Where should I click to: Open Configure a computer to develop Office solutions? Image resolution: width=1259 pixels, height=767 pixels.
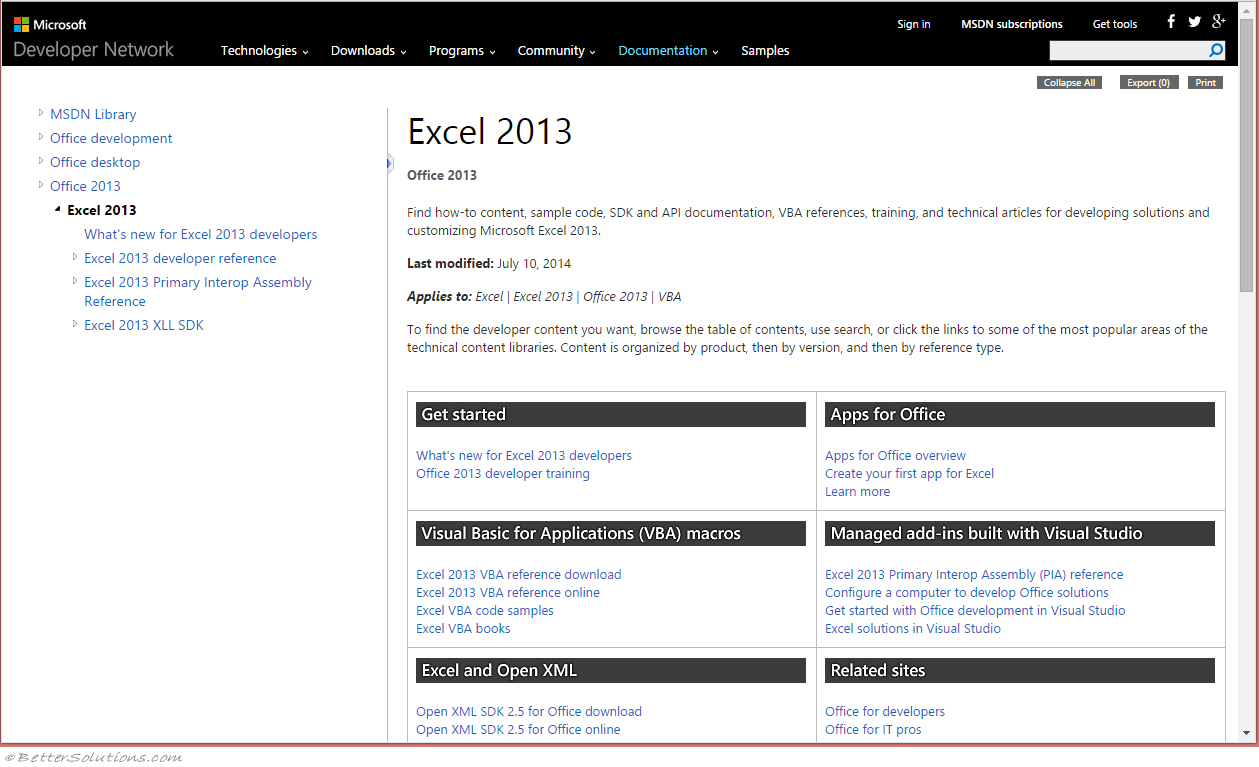click(967, 592)
